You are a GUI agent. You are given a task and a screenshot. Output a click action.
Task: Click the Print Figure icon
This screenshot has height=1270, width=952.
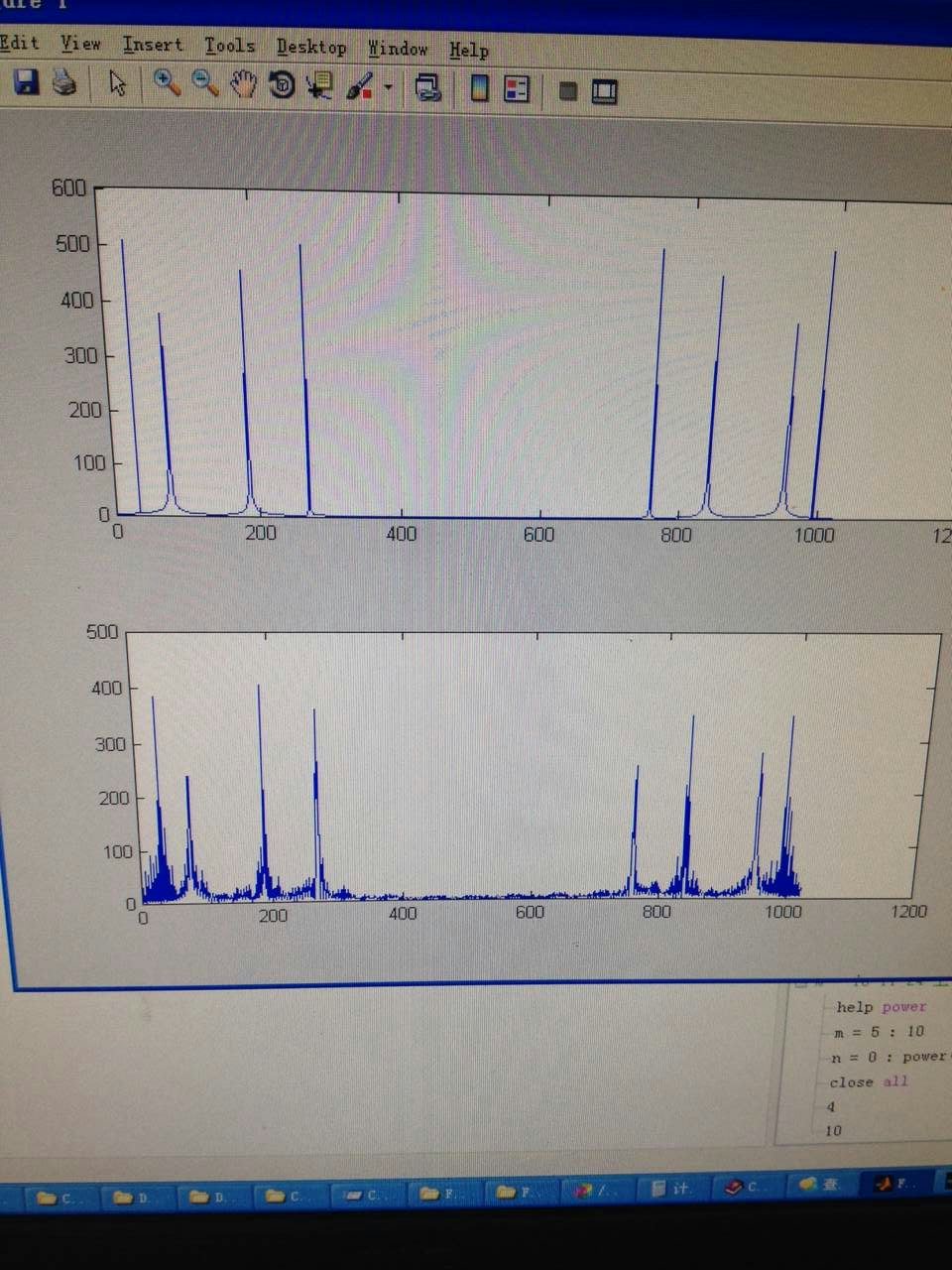coord(64,82)
